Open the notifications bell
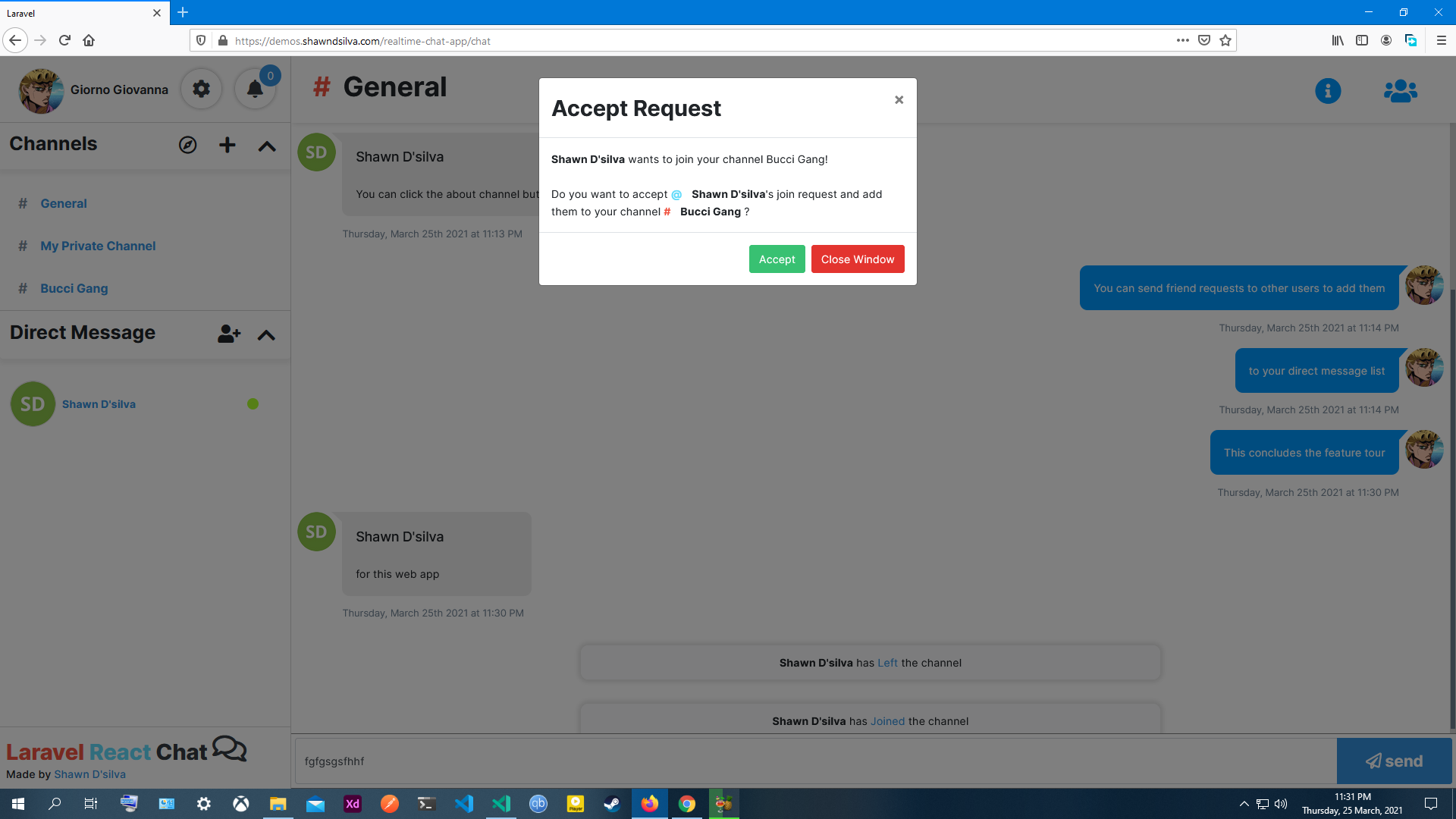The width and height of the screenshot is (1456, 819). point(255,89)
